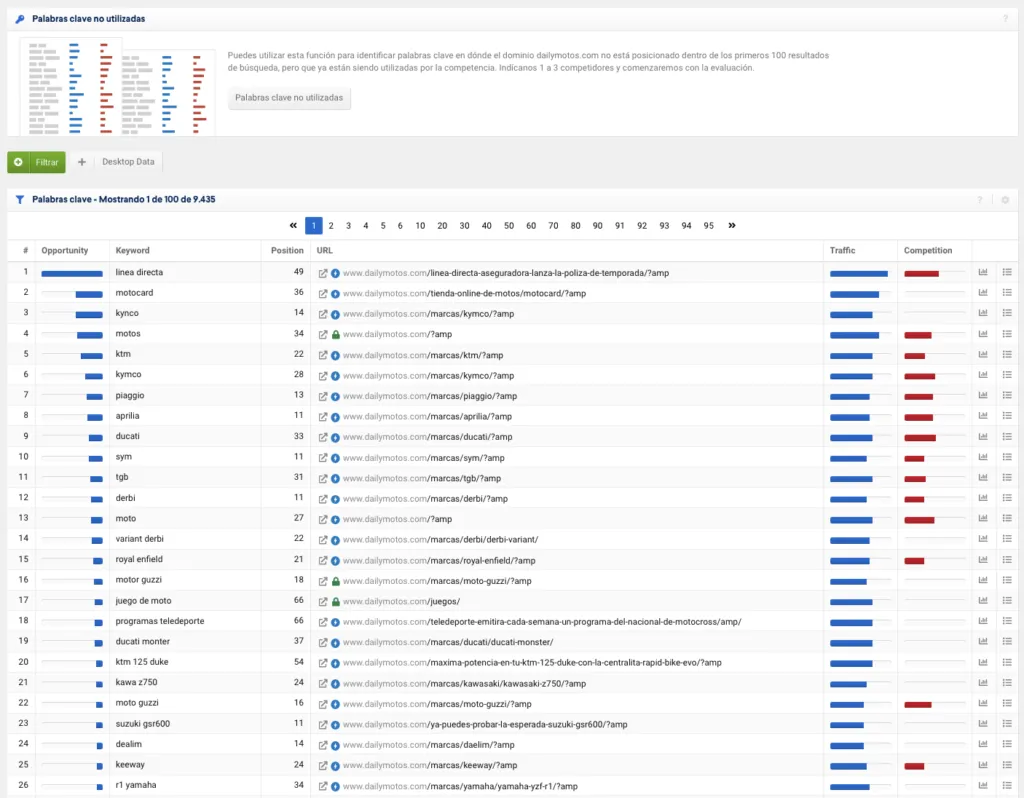Go to page 95 of results
This screenshot has height=798, width=1024.
coord(709,226)
